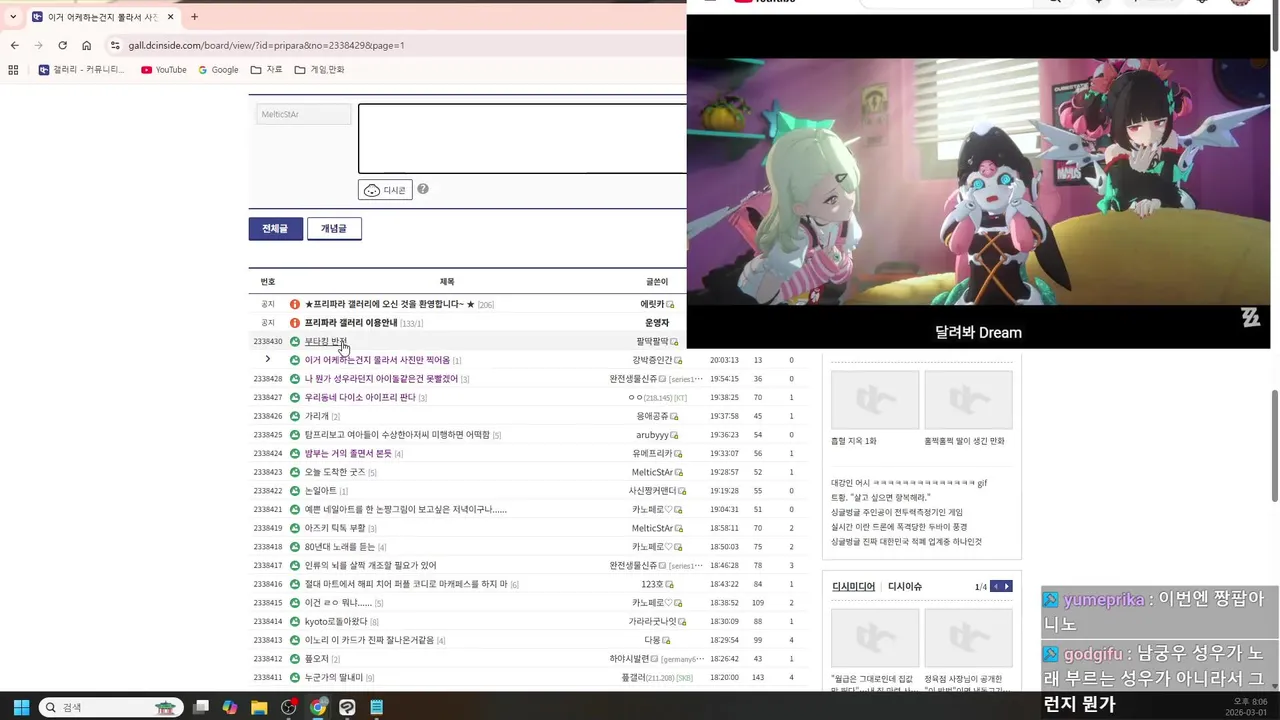Switch to Chrome taskbar icon
This screenshot has height=720, width=1280.
coord(318,707)
